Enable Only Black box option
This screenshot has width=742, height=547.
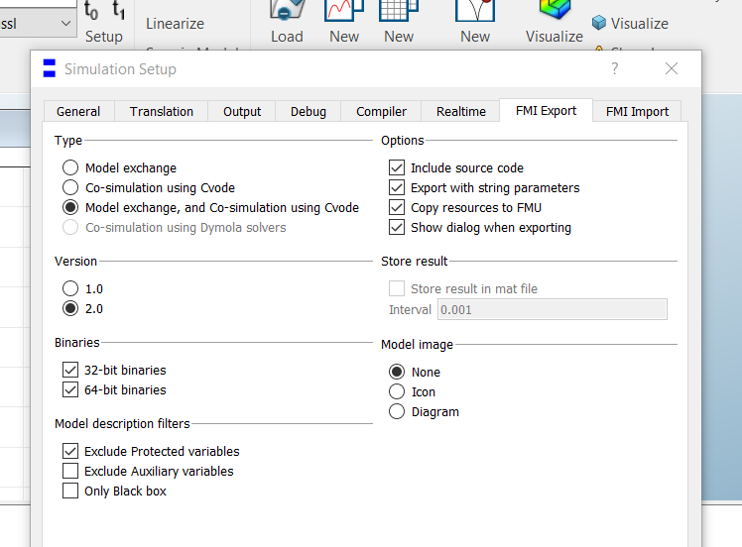point(70,491)
